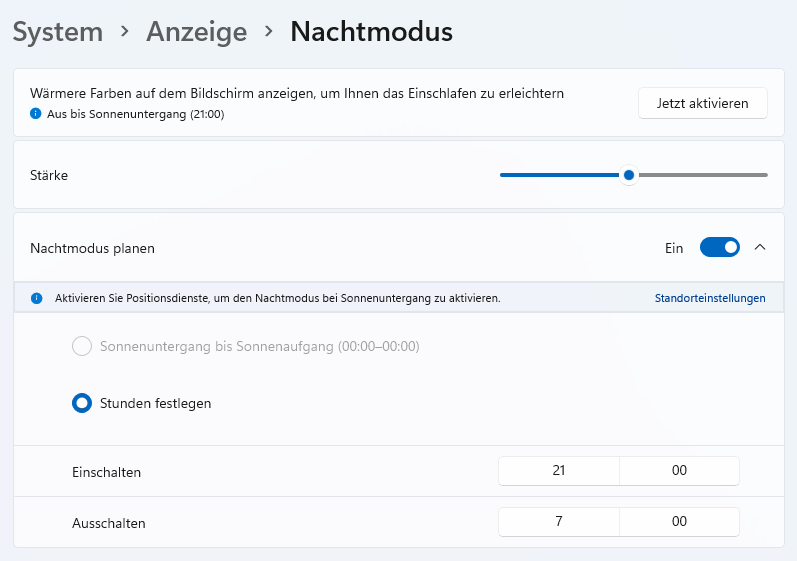The image size is (797, 561).
Task: Go to System in the breadcrumb
Action: (x=58, y=32)
